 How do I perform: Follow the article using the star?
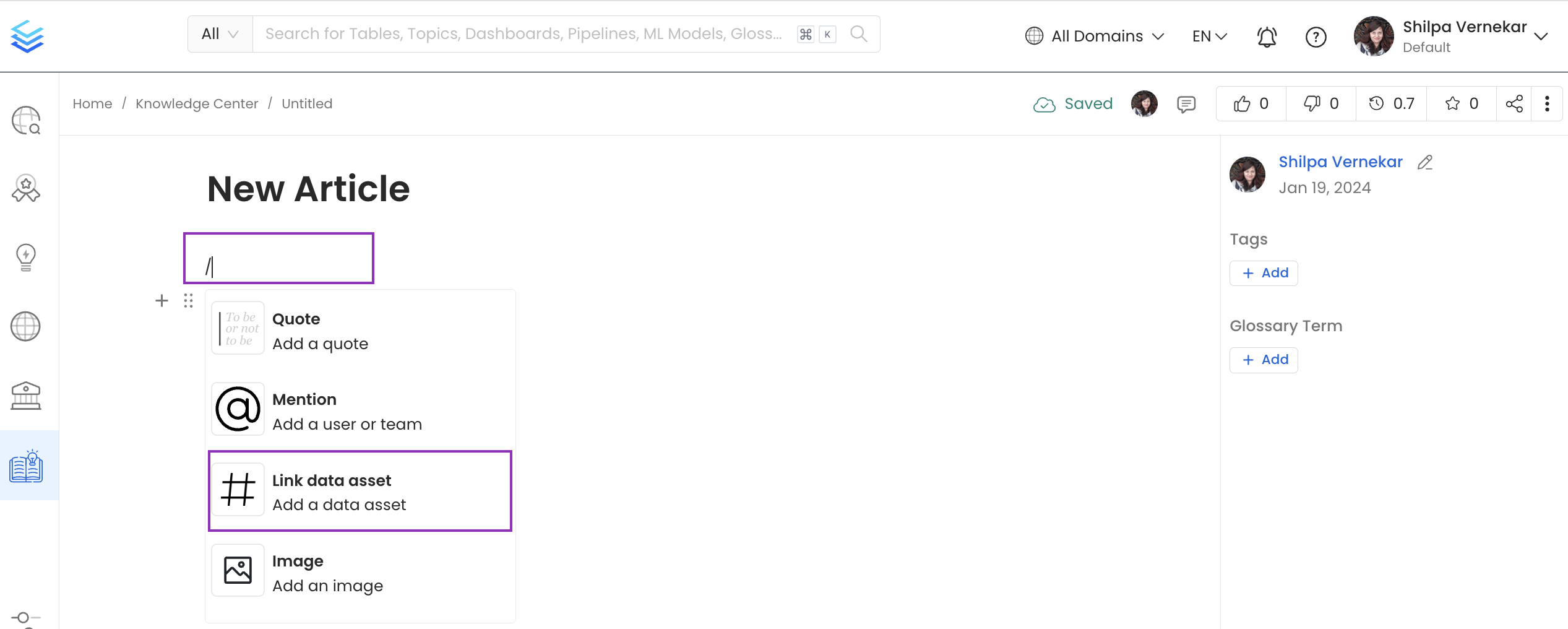pos(1460,103)
